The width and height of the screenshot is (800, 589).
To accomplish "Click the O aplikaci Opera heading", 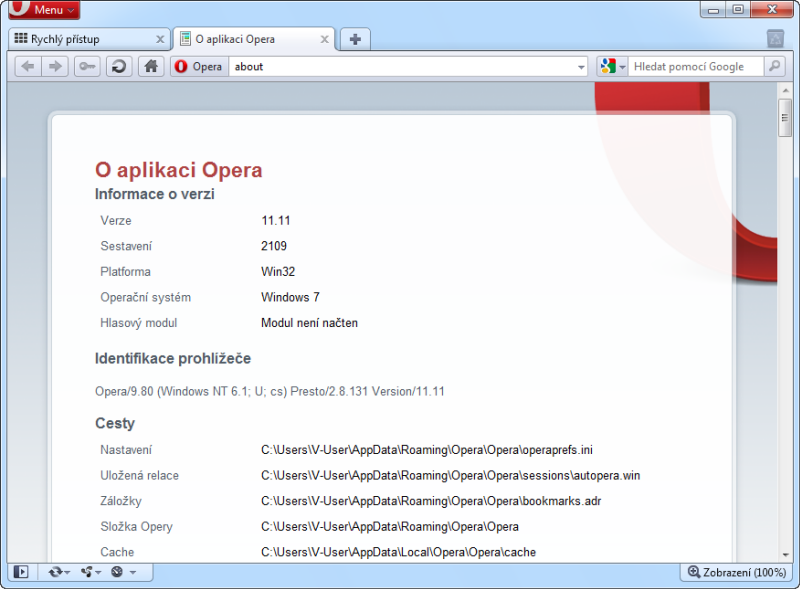I will [179, 170].
